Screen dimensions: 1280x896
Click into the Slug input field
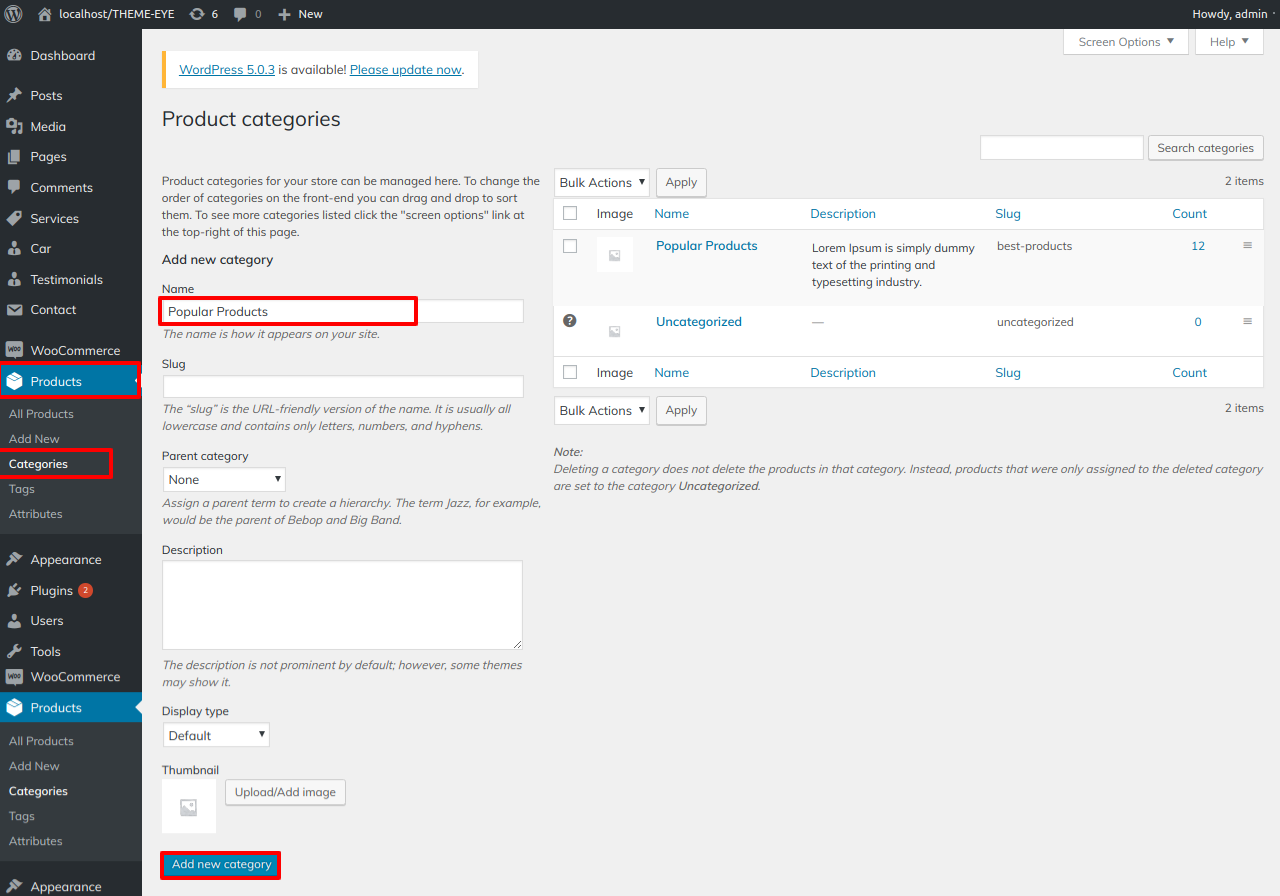pos(343,387)
